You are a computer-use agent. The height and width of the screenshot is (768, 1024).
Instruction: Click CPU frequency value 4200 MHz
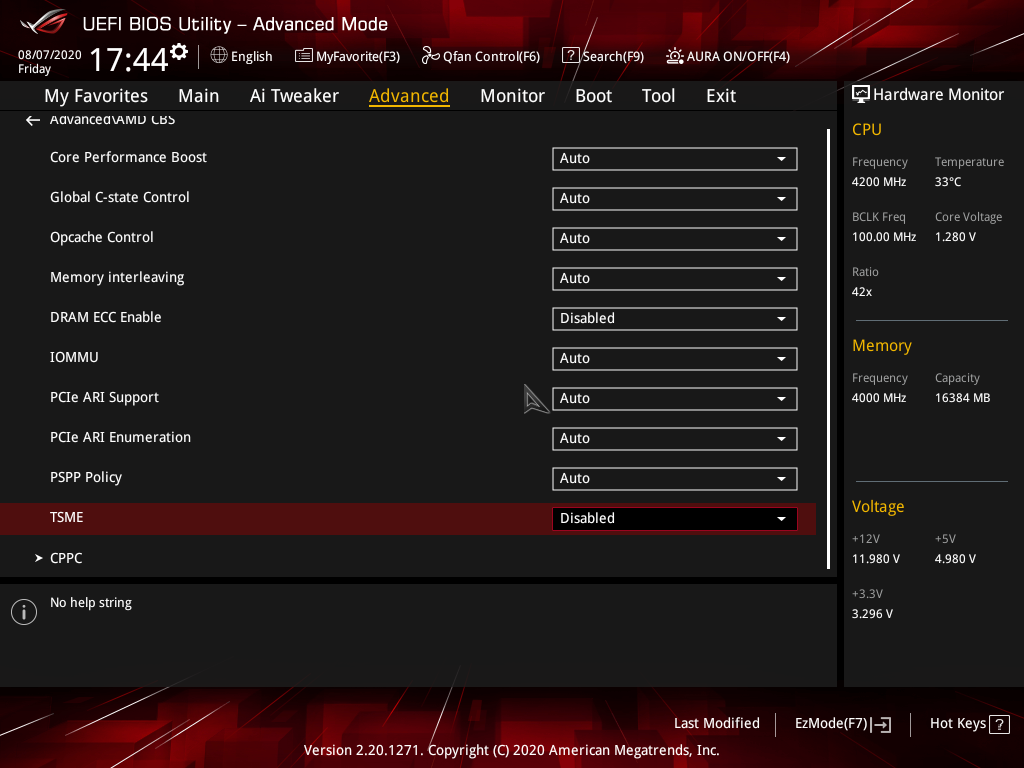tap(878, 182)
